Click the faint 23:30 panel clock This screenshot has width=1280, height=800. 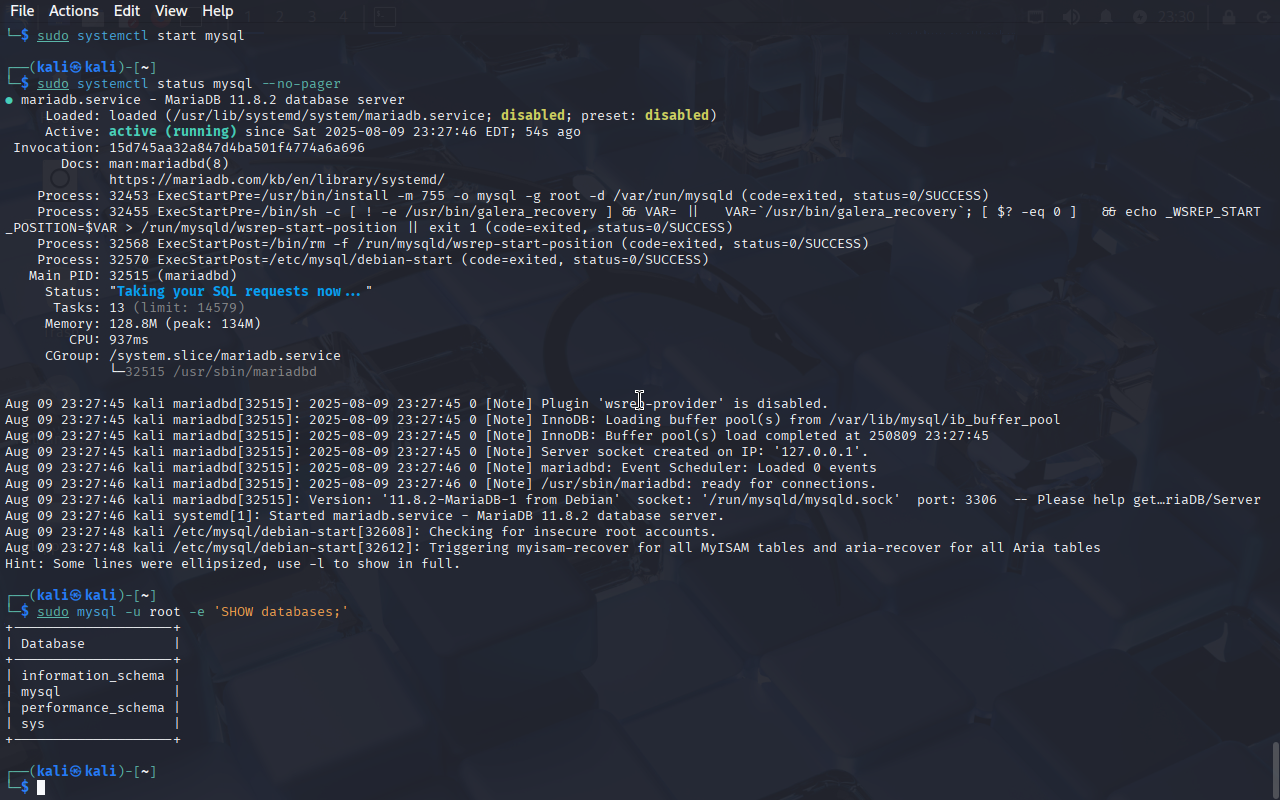(1177, 17)
